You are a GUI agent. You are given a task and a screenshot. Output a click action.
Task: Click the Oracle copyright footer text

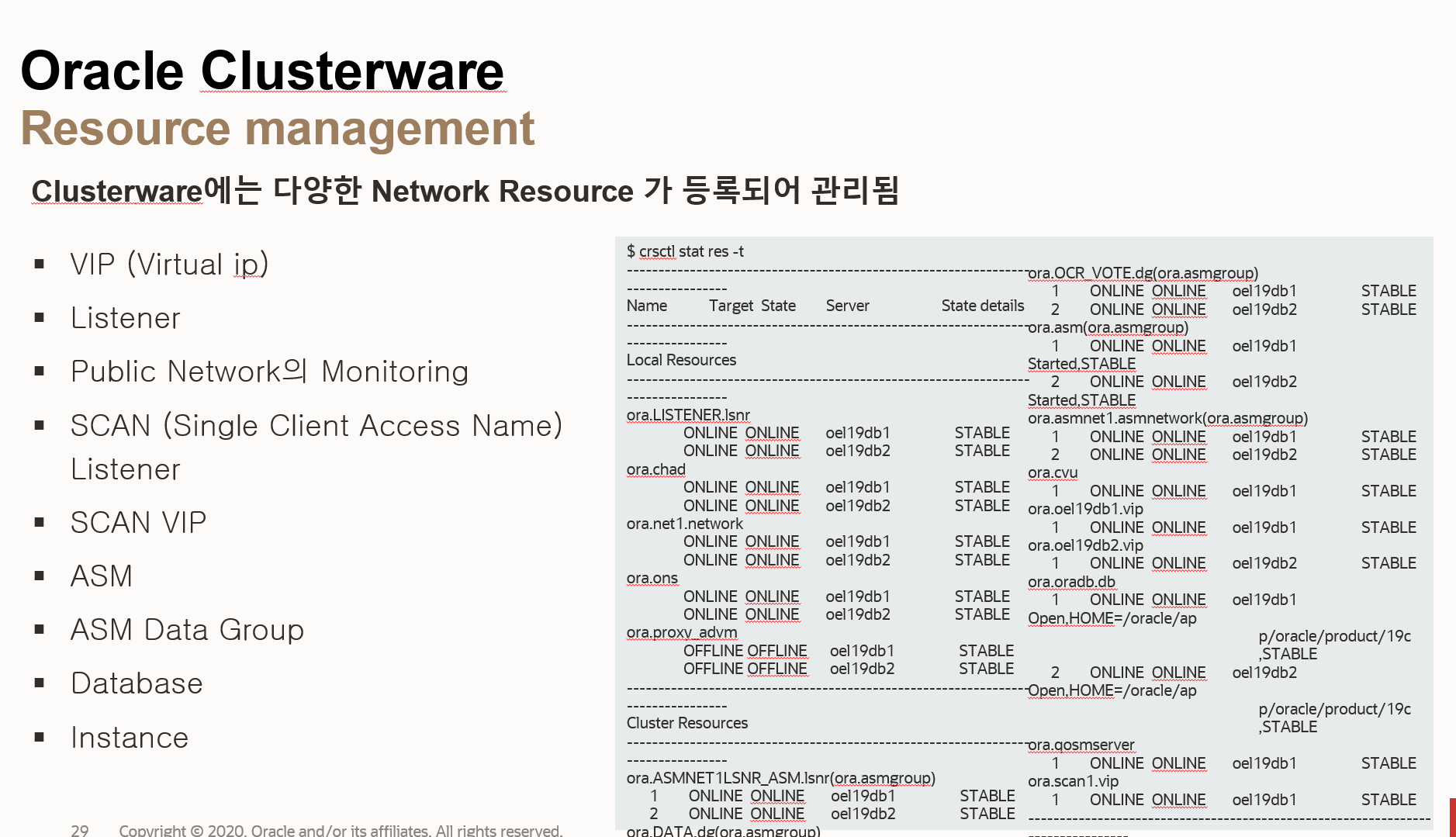click(x=341, y=830)
